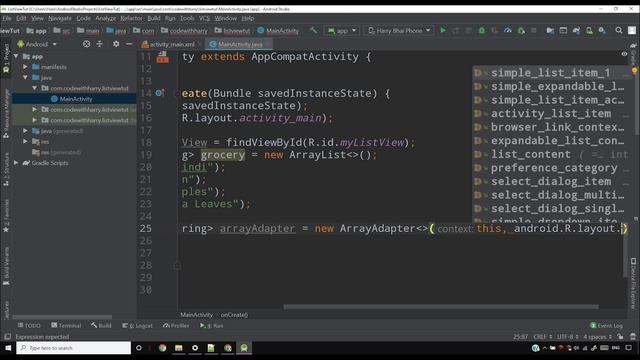Screen dimensions: 640x360
Task: Open the File menu
Action: pos(7,18)
